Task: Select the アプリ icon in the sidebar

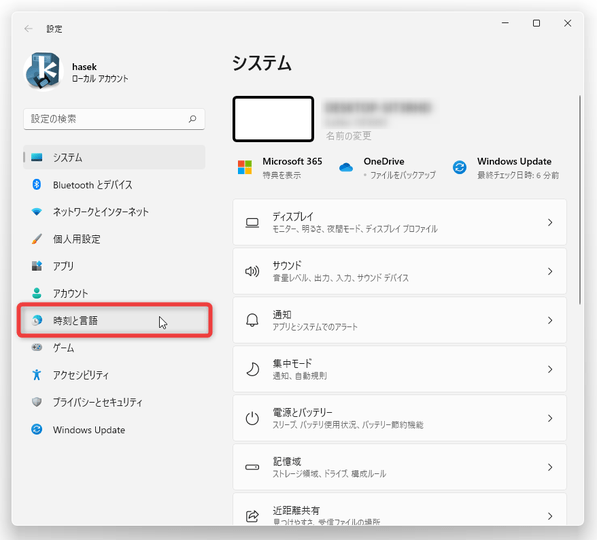Action: [37, 266]
